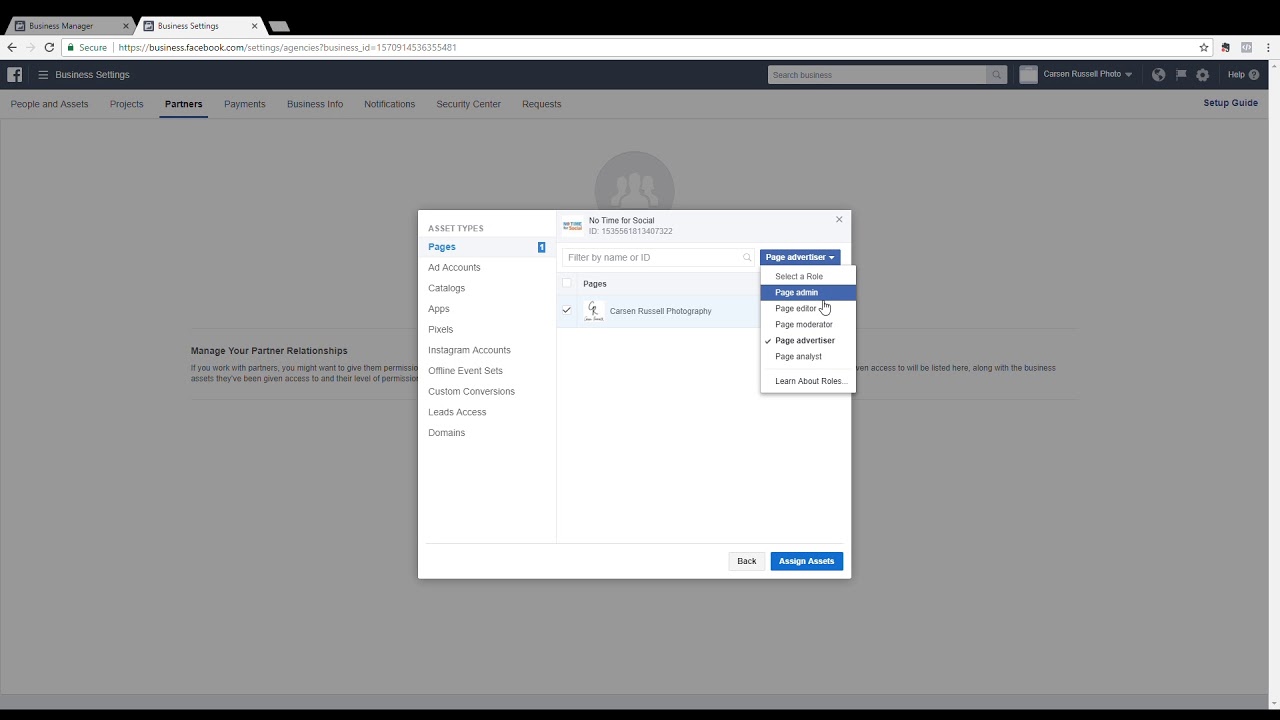Click the search icon in filter field

coord(747,258)
